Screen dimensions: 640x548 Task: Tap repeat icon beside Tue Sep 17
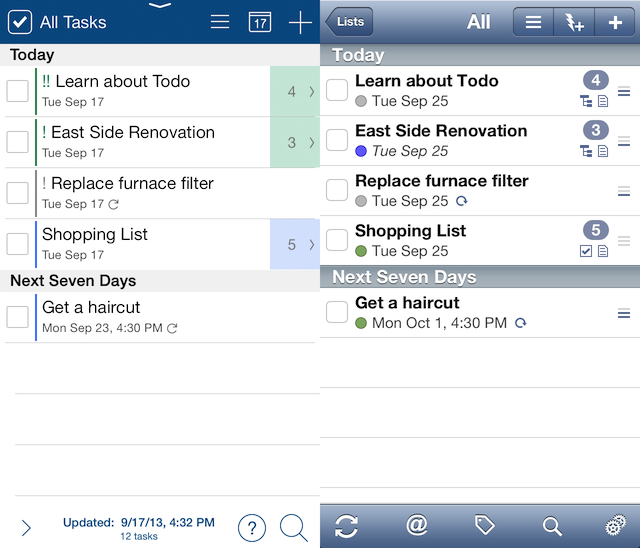tap(113, 204)
